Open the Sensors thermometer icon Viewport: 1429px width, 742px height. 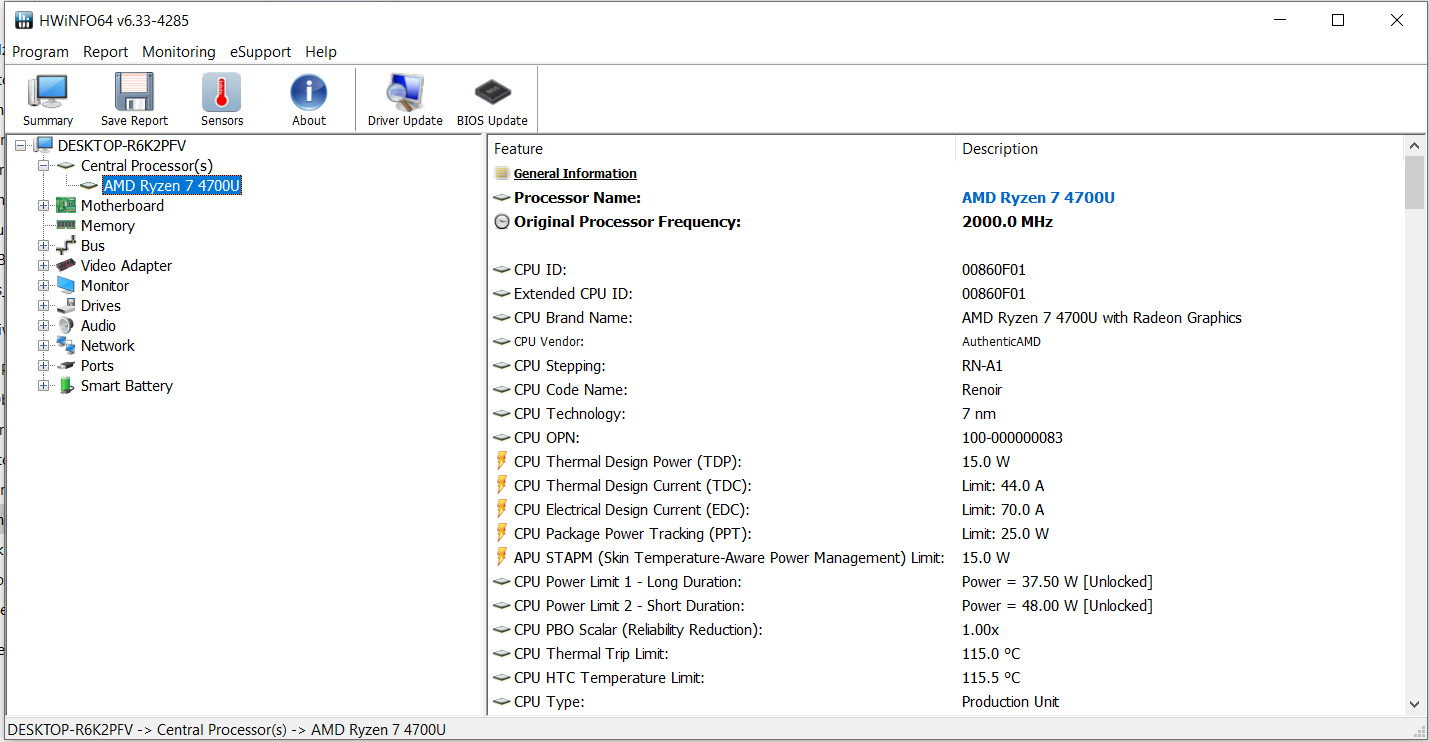[x=221, y=93]
